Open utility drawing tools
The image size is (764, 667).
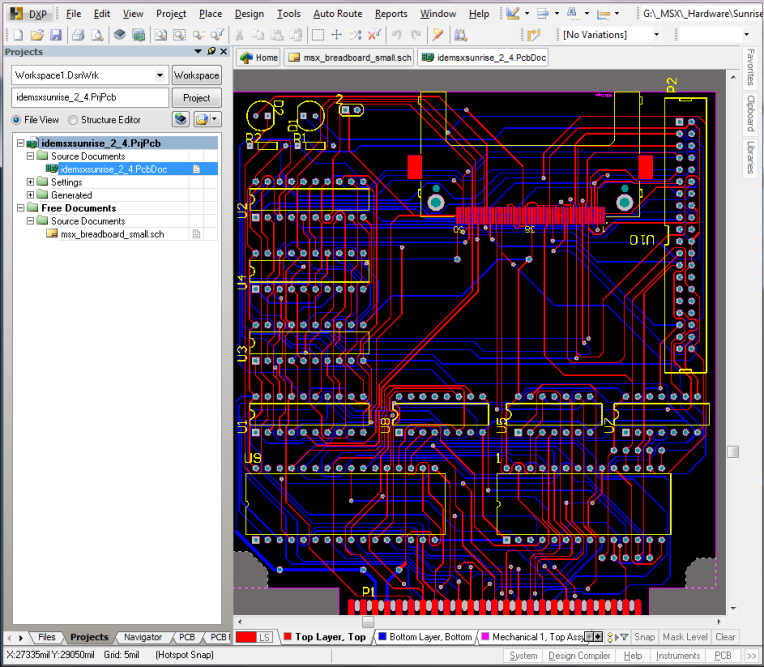[513, 14]
